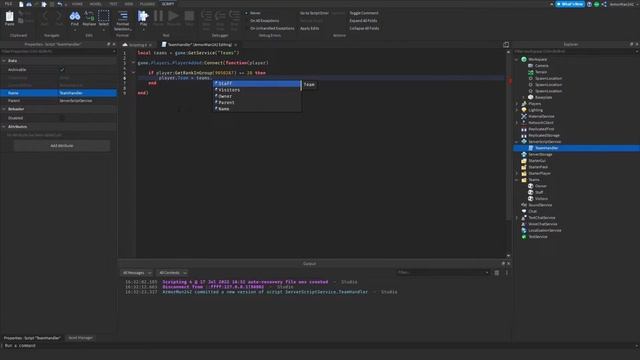This screenshot has height=360, width=640.
Task: Click the Format Selection icon
Action: point(122,16)
